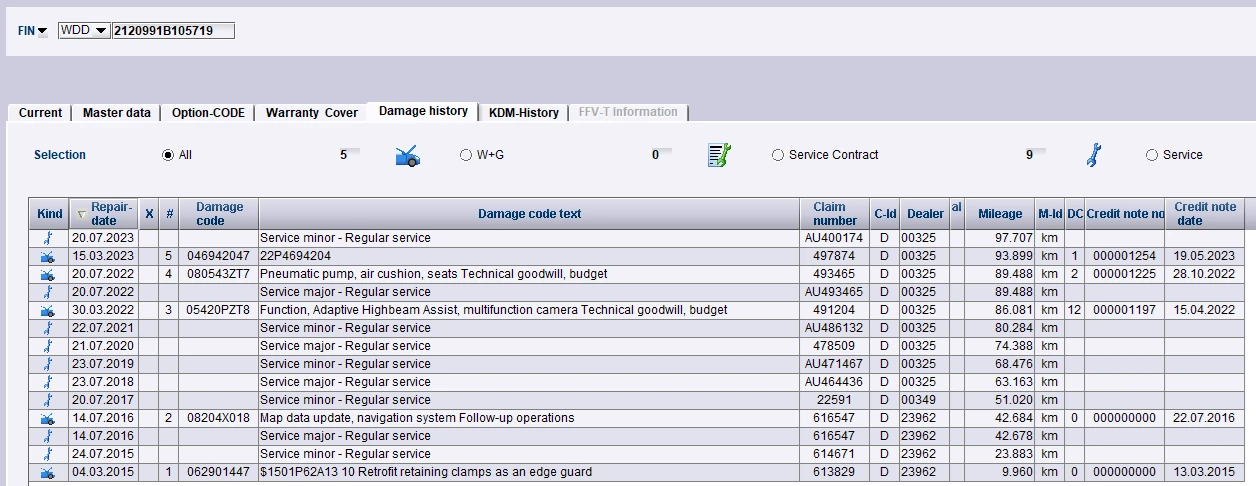Click claim number 497874

point(834,256)
